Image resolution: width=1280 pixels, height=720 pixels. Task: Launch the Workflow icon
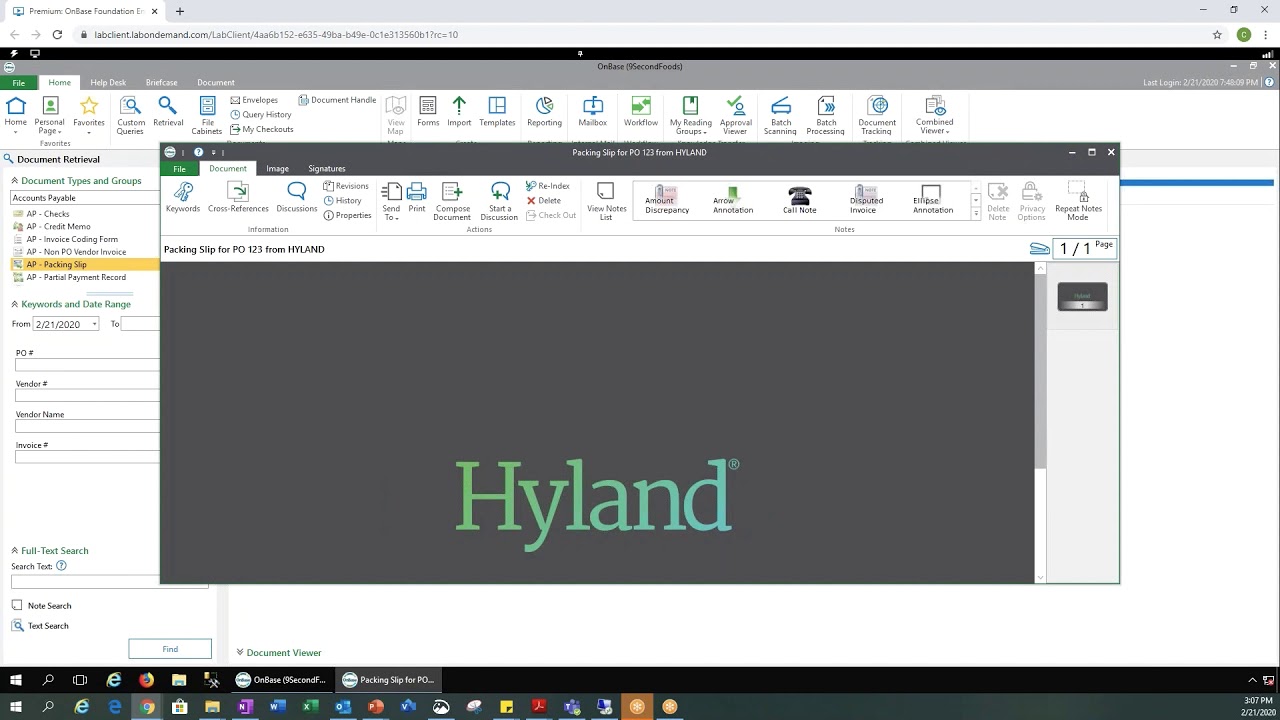pyautogui.click(x=641, y=112)
